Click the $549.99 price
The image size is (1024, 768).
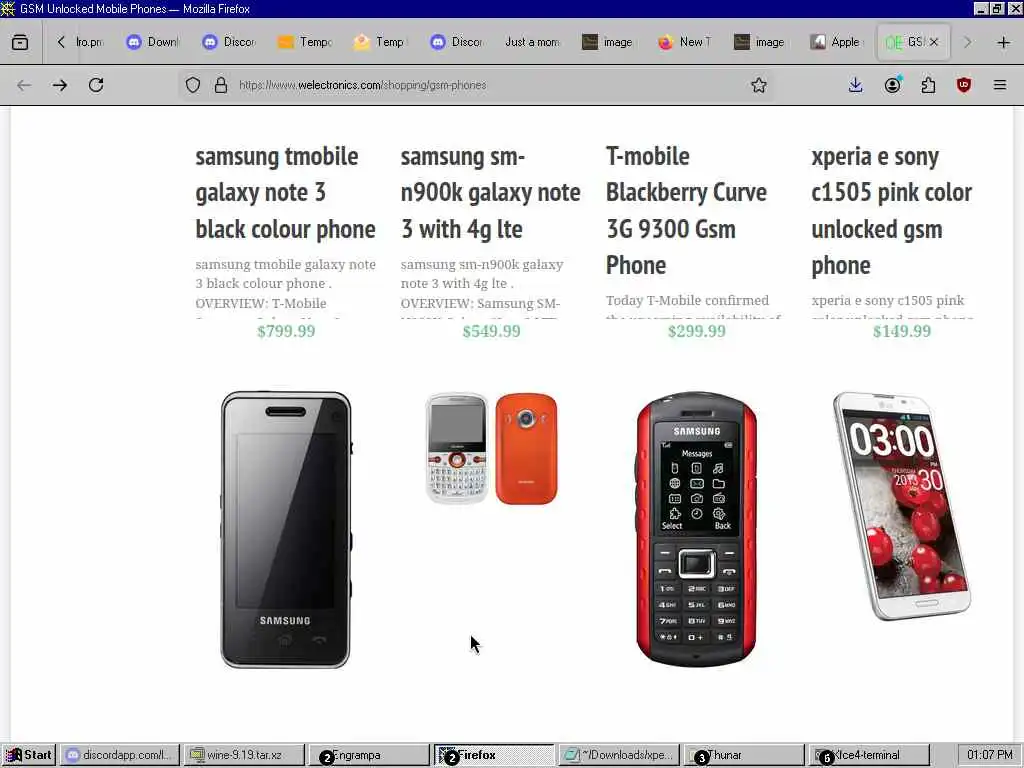[491, 331]
